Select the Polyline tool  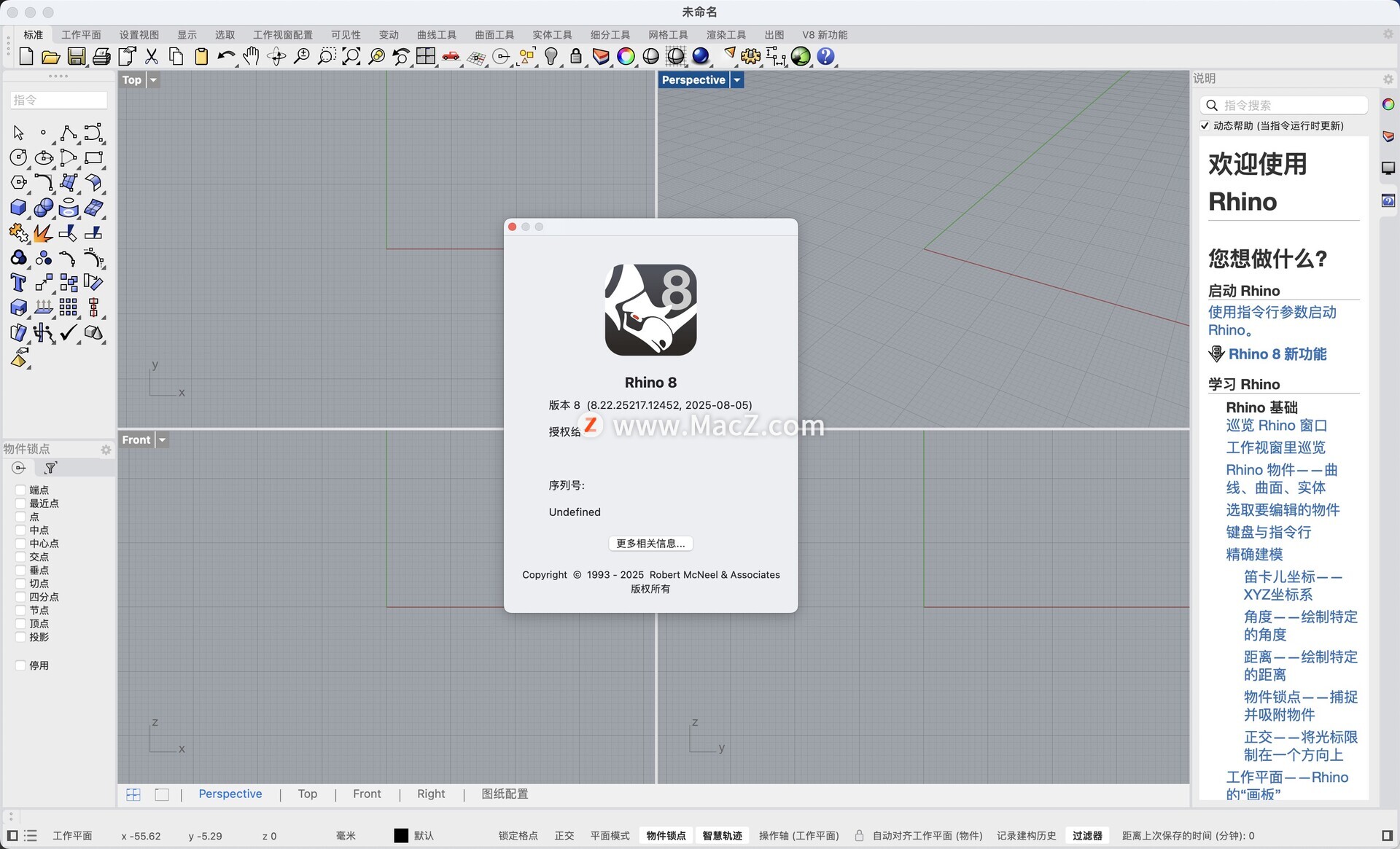[x=68, y=133]
